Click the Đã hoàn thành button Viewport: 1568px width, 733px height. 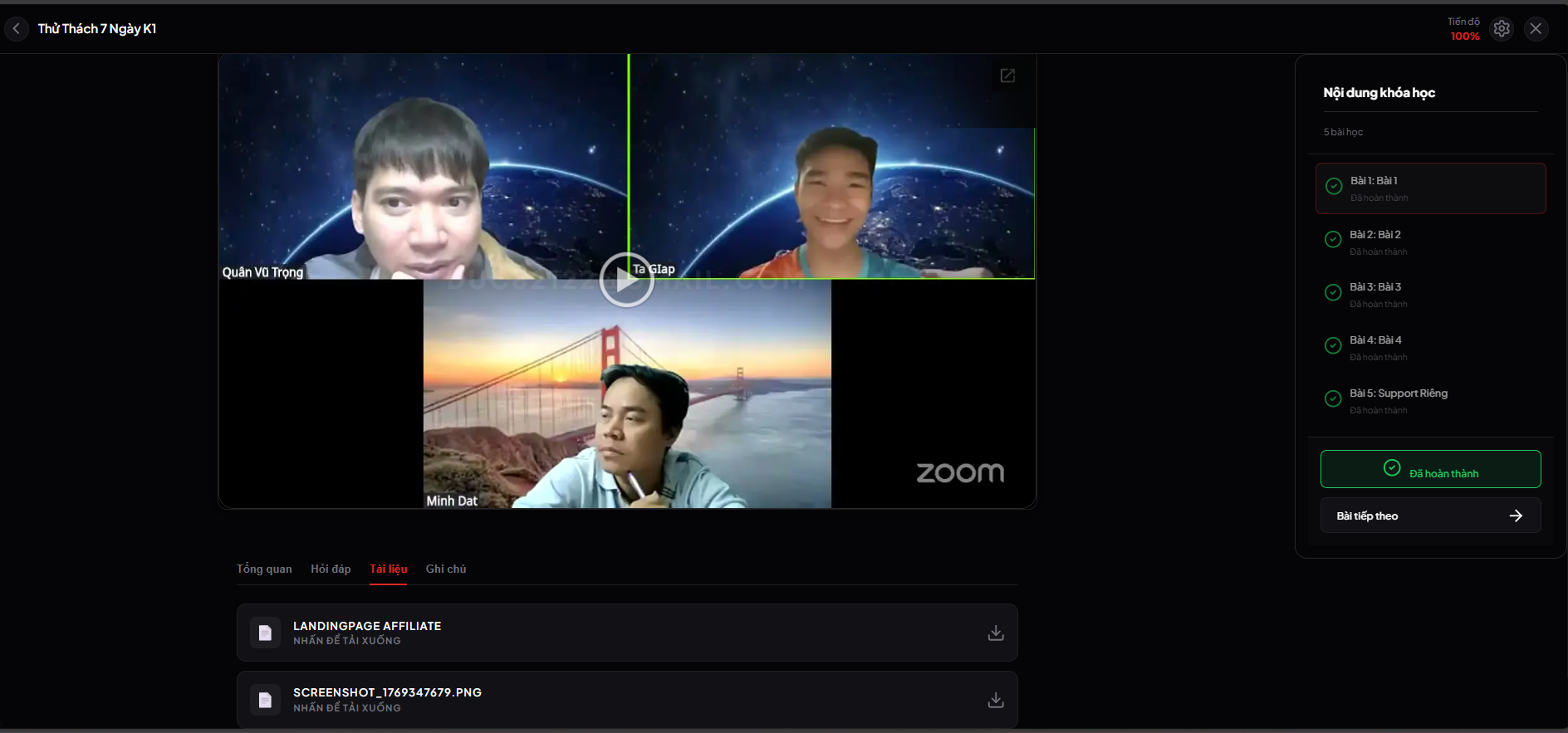click(1430, 469)
